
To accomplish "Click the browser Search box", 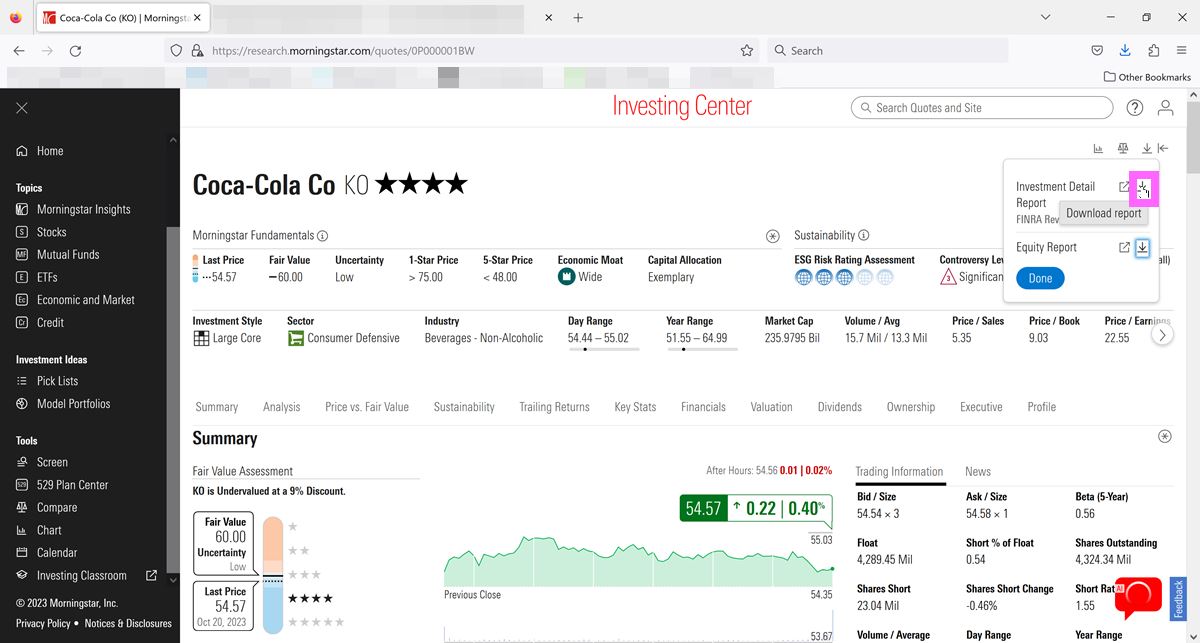I will [888, 50].
